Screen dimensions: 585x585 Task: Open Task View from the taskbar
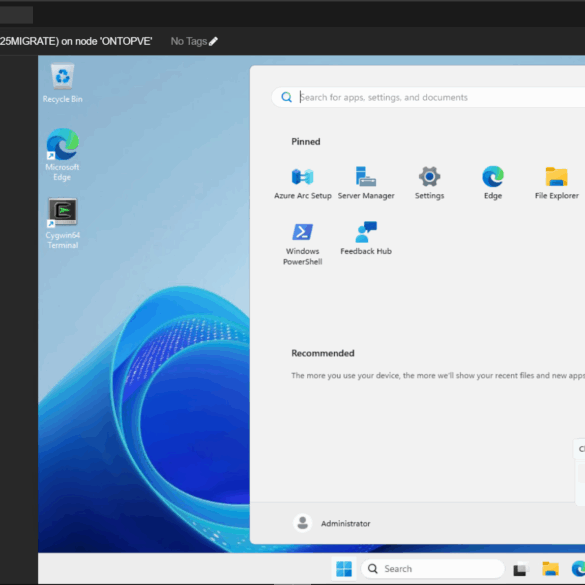520,569
